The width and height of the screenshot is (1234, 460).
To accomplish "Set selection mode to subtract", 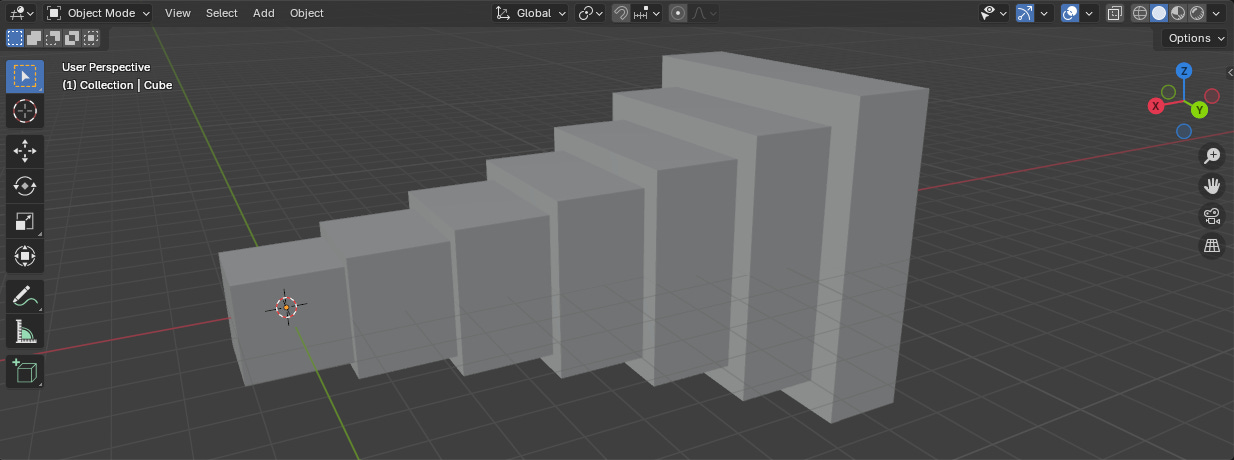I will [53, 38].
